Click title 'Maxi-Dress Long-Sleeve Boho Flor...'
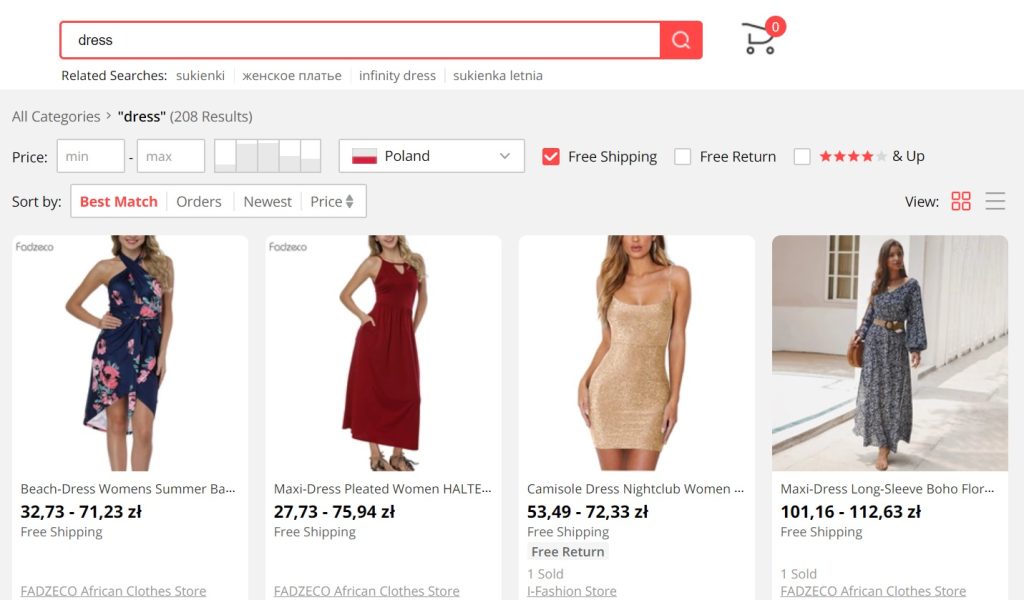Viewport: 1024px width, 600px height. (x=888, y=489)
